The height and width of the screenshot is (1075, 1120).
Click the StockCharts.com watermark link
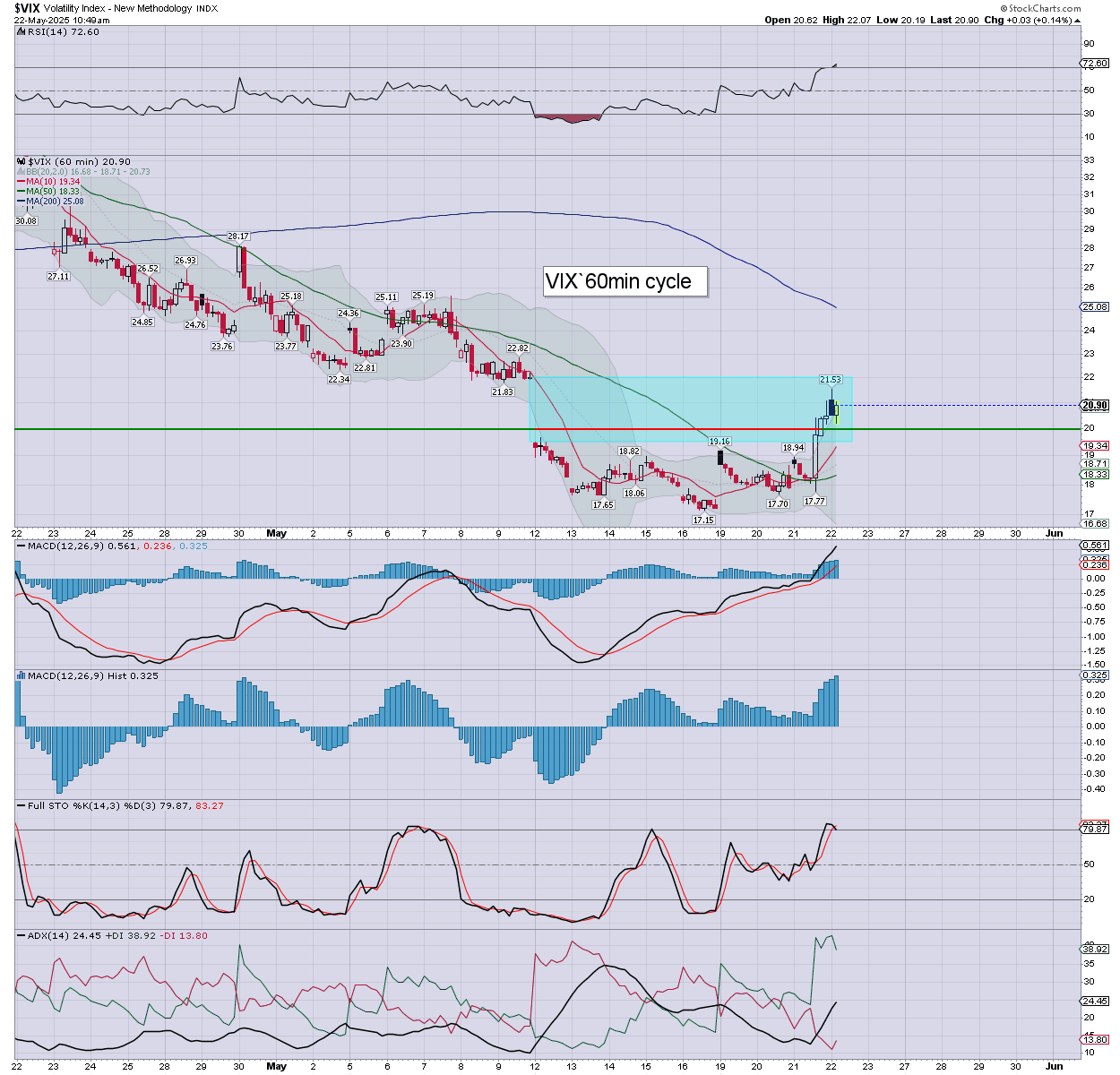click(x=1045, y=8)
